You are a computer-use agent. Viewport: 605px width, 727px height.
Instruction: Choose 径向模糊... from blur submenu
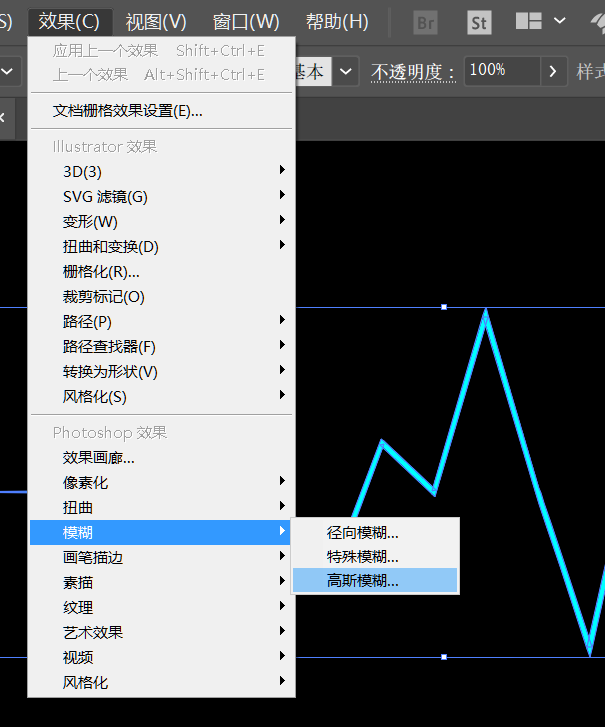[375, 532]
